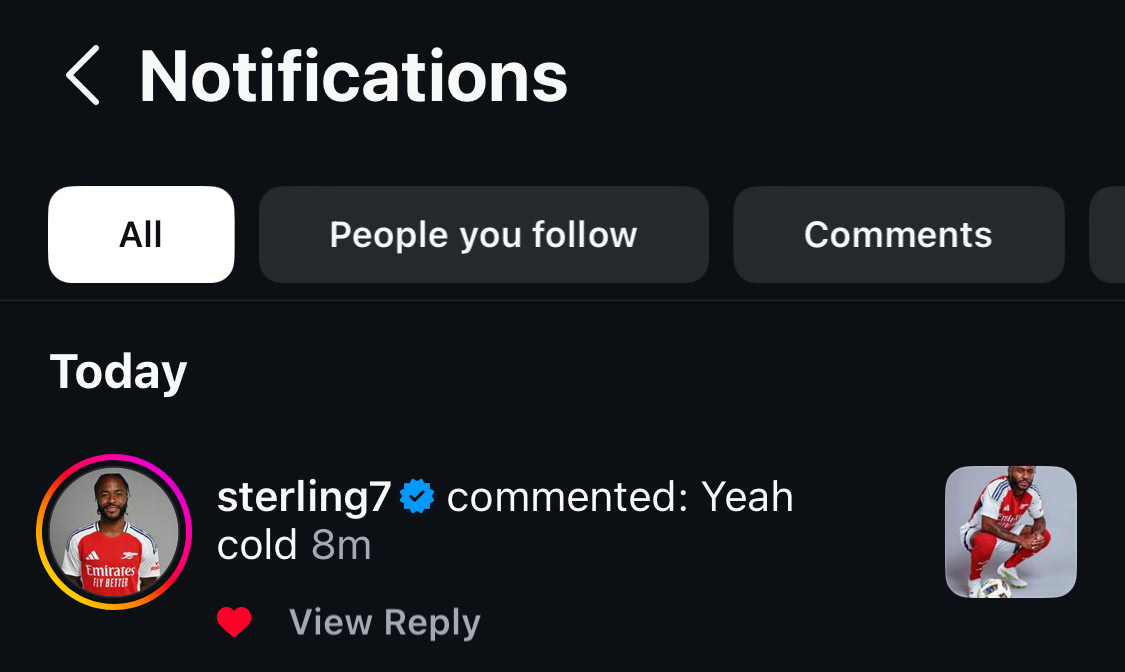Select the All filter tab
The width and height of the screenshot is (1125, 672).
[x=141, y=235]
